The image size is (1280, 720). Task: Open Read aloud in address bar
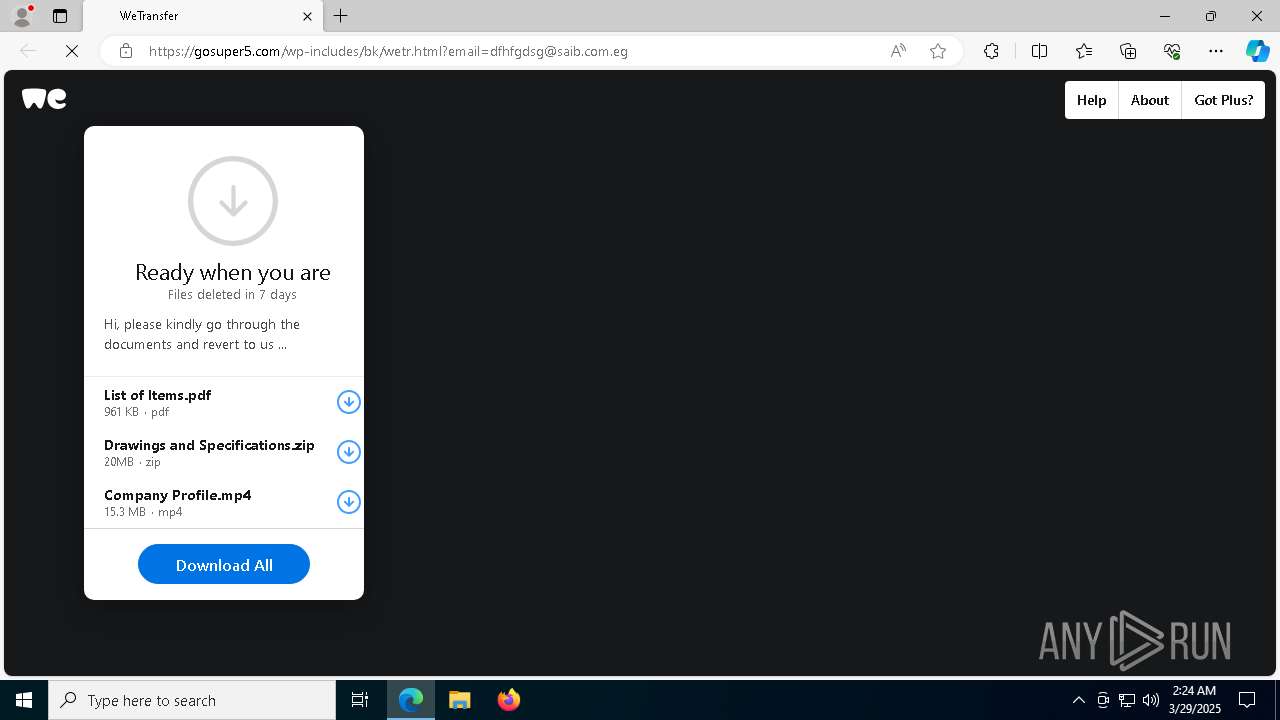[x=898, y=51]
